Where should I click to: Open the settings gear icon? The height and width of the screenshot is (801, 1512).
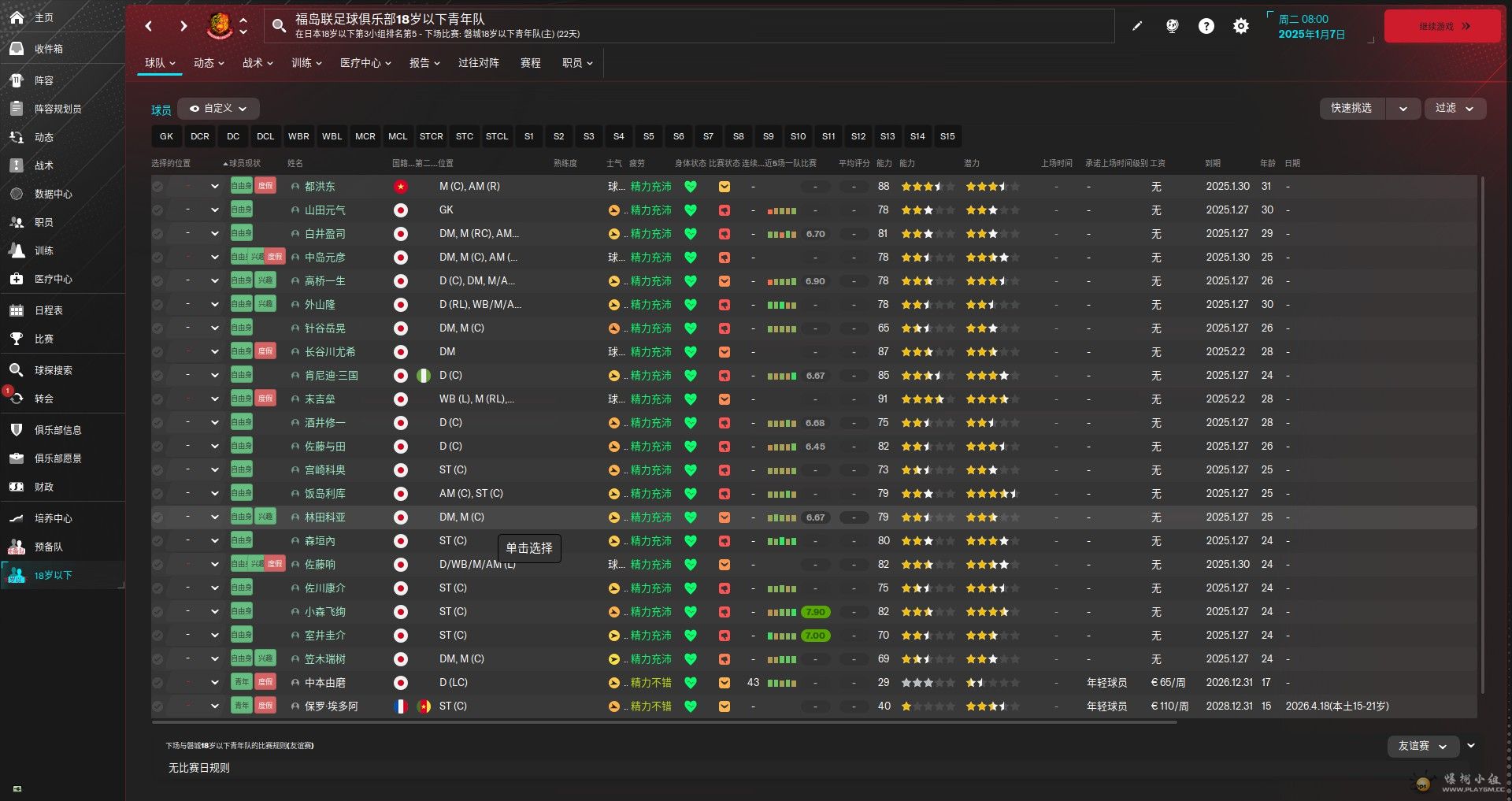[1241, 26]
